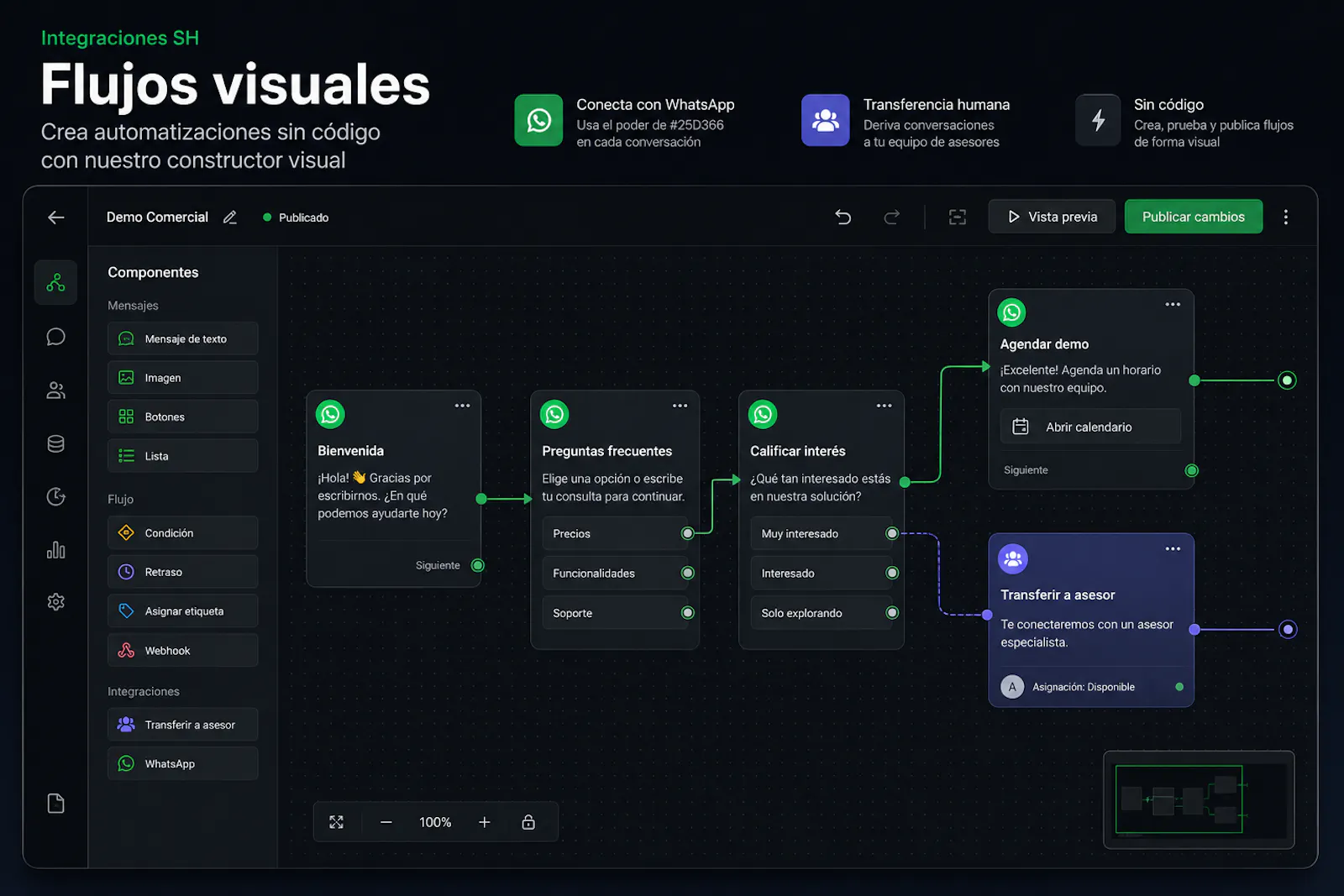This screenshot has width=1344, height=896.
Task: Open the analytics bar chart sidebar icon
Action: point(55,550)
